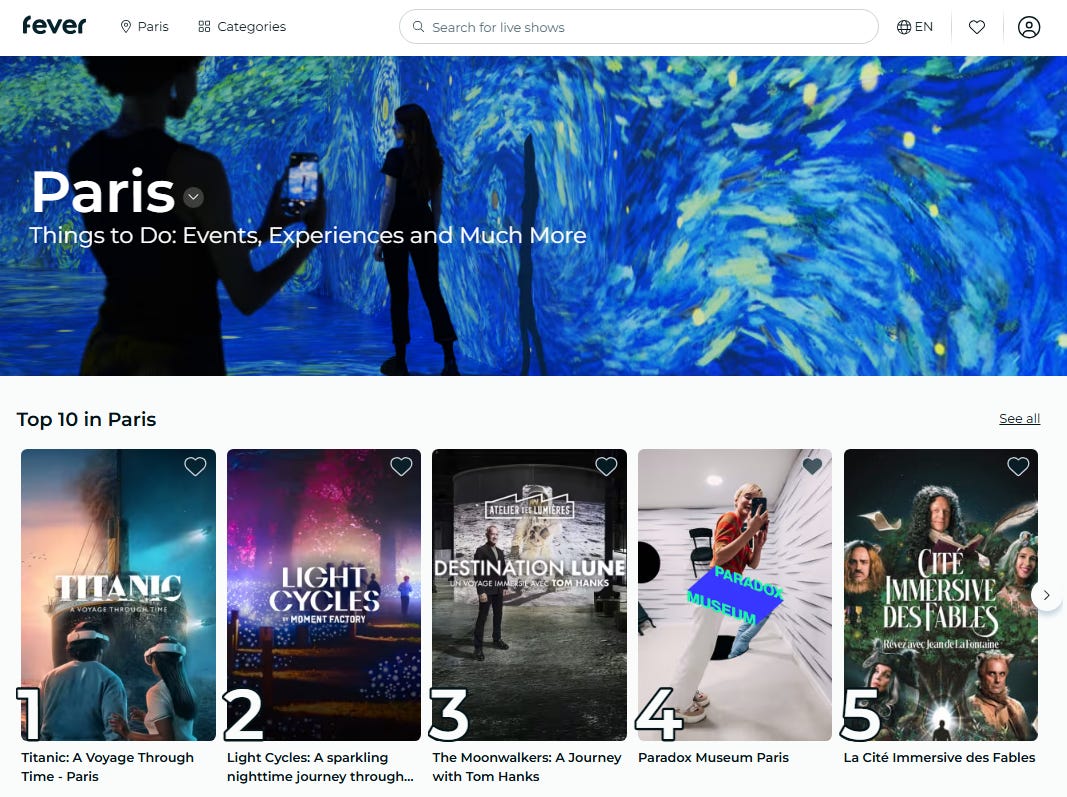
Task: Toggle heart on Paradox Museum card
Action: (812, 466)
